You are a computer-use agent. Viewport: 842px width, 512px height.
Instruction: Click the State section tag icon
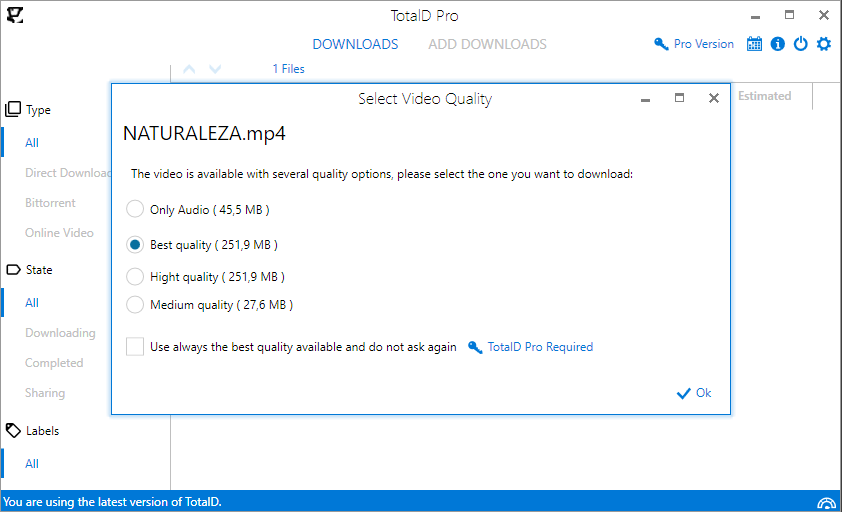(13, 270)
